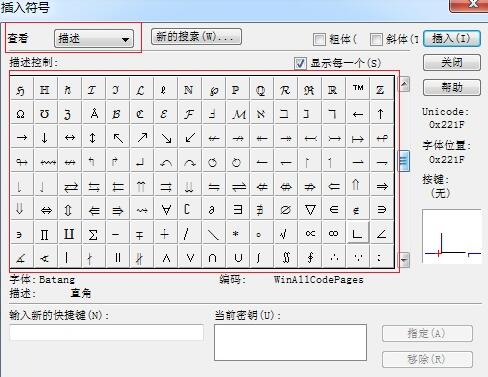Select the southeast arrow ↘ symbol

click(x=166, y=137)
